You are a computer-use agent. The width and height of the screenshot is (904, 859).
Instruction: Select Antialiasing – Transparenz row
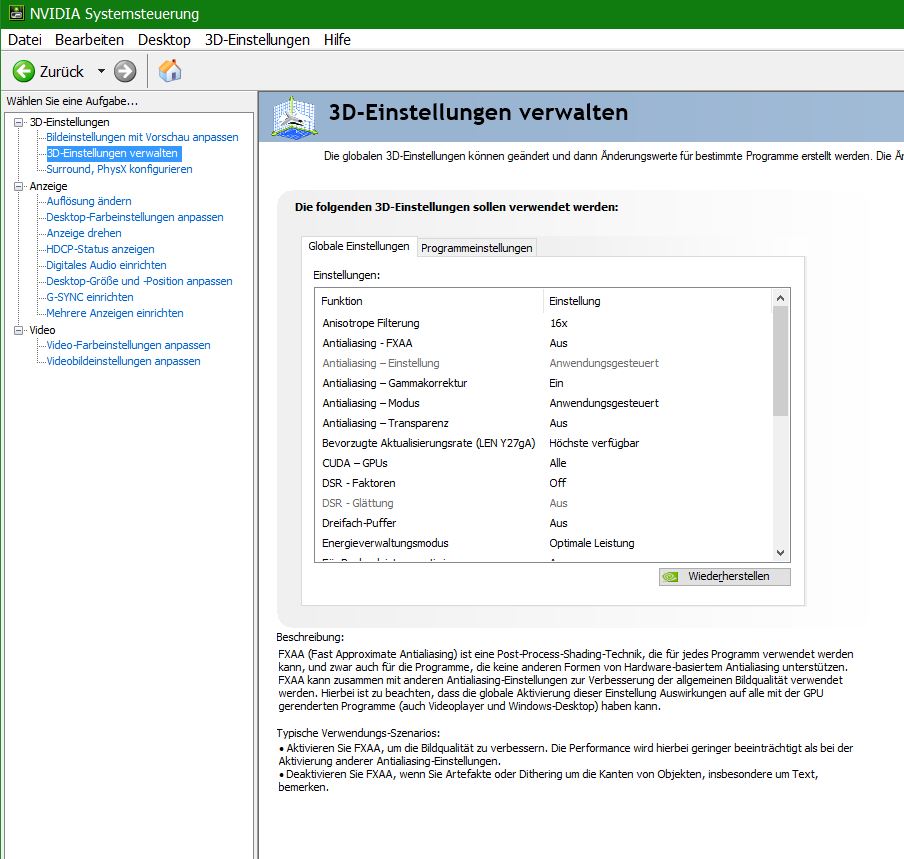tap(543, 423)
